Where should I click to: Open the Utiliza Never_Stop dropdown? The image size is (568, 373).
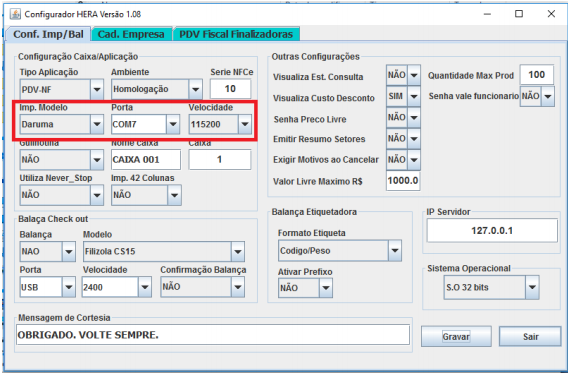click(62, 195)
